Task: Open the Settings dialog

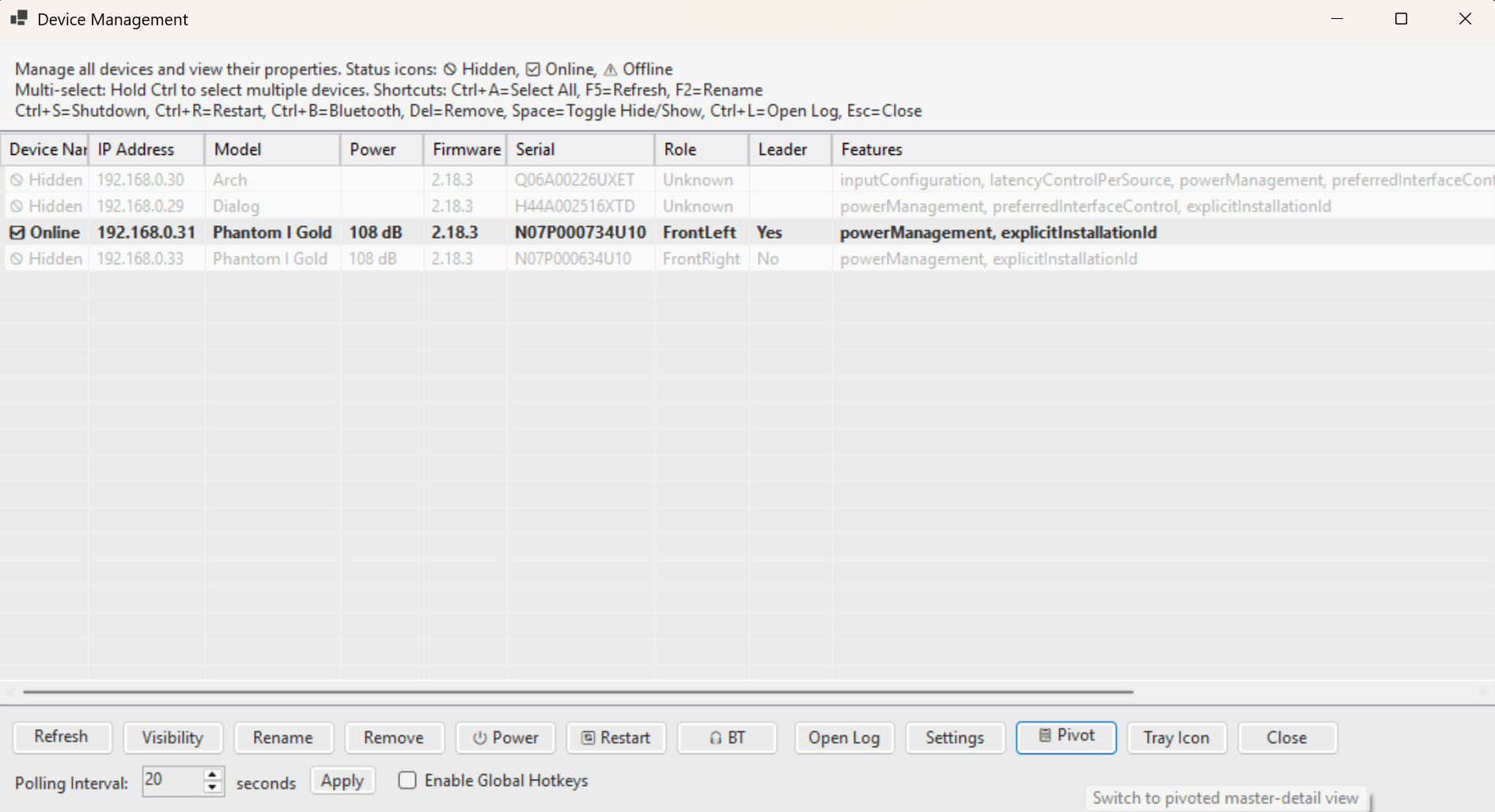Action: tap(955, 738)
